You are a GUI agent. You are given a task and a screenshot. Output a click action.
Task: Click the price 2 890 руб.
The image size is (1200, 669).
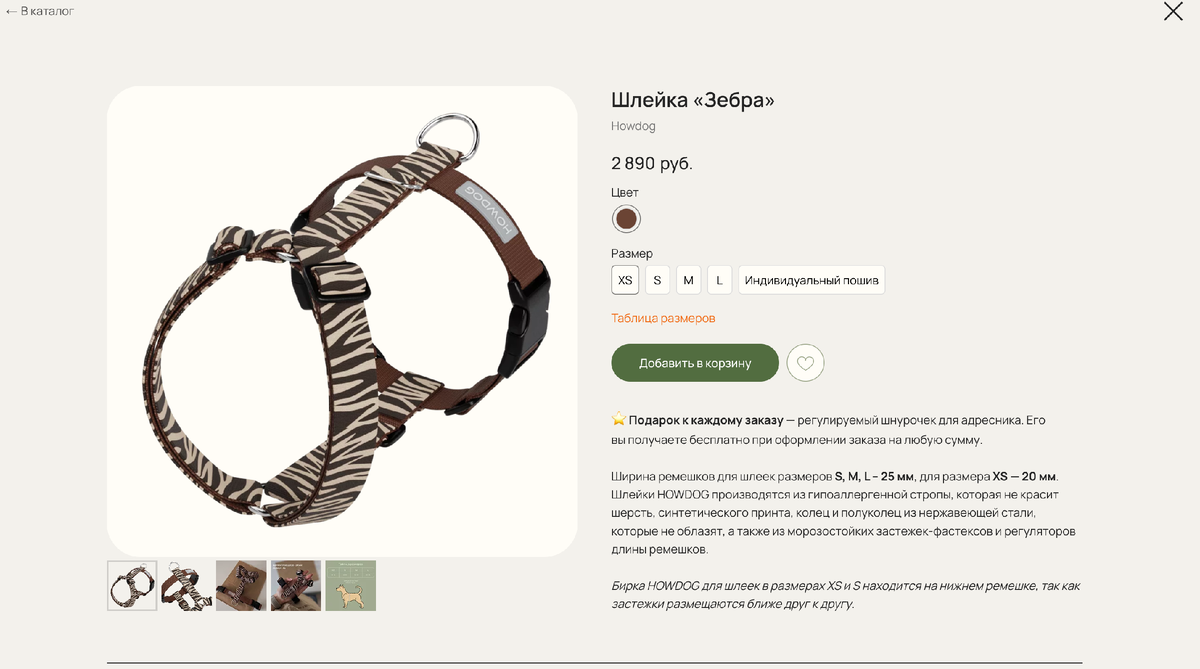tap(652, 163)
